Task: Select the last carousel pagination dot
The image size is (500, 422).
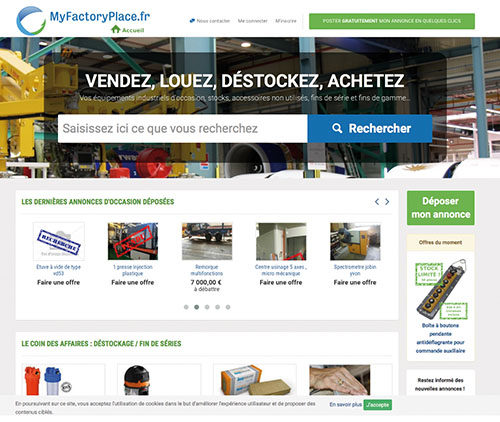Action: click(x=228, y=307)
